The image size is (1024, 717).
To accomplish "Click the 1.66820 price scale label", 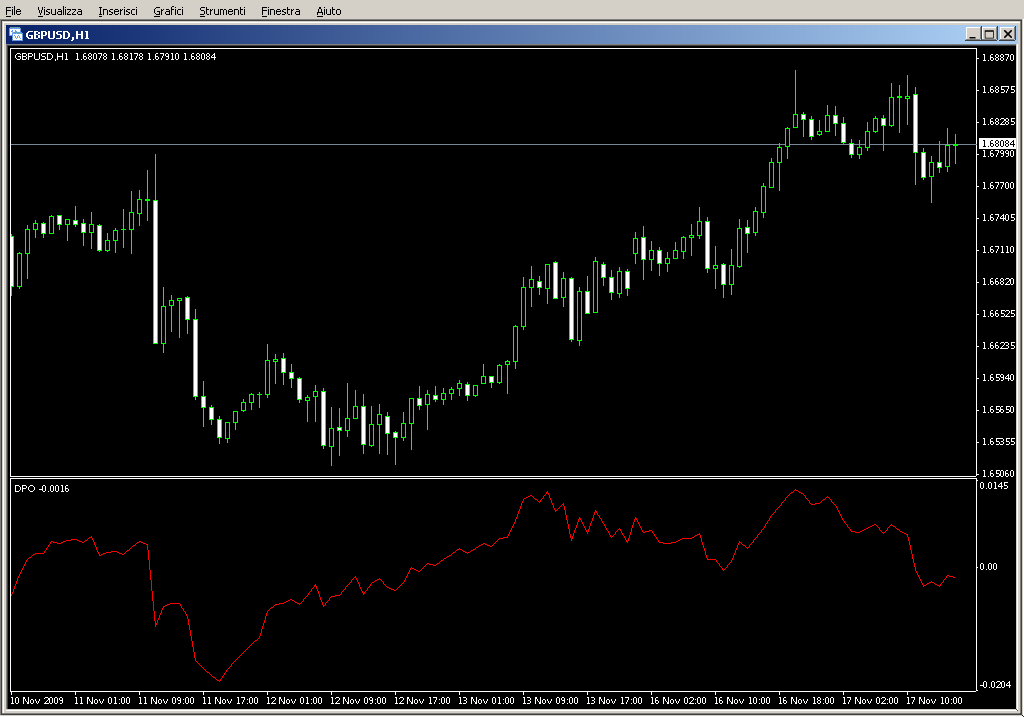I will point(999,281).
